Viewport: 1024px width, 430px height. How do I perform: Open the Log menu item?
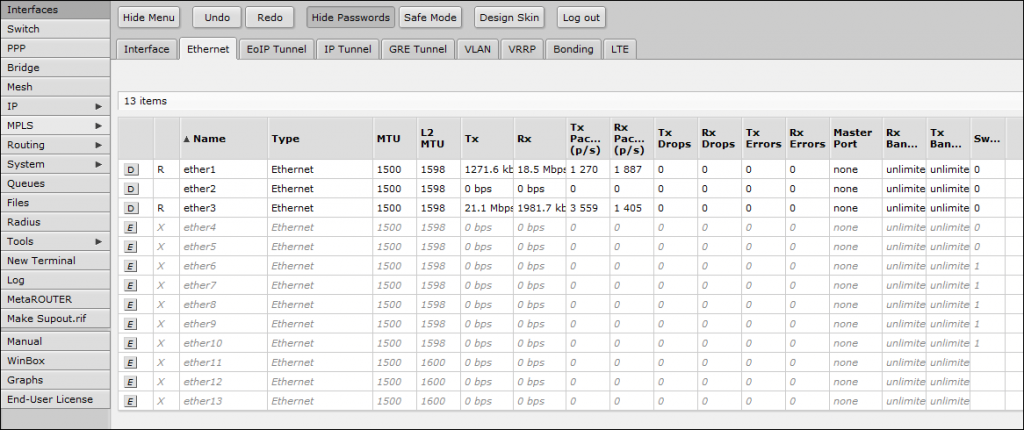click(x=55, y=280)
